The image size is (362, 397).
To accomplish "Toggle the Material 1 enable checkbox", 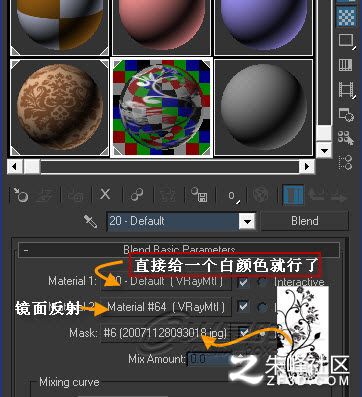I will (243, 282).
